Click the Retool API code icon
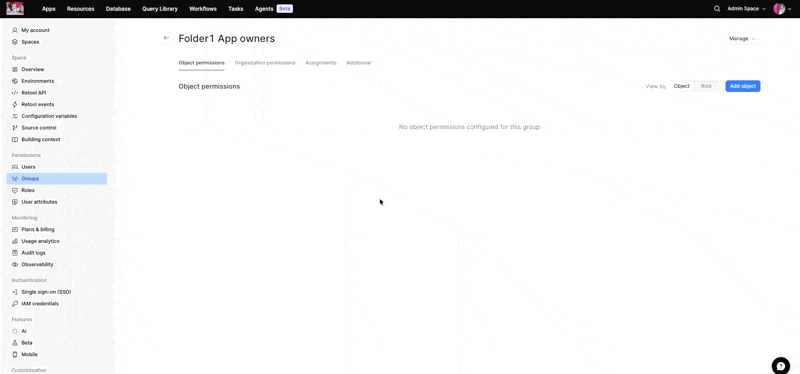800x374 pixels. point(15,93)
